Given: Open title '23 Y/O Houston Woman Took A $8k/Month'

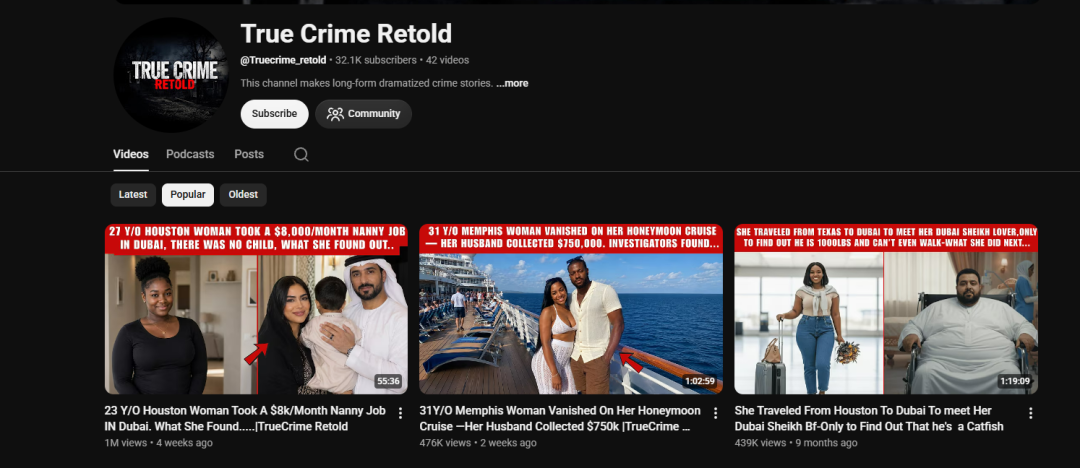Looking at the screenshot, I should coord(245,418).
